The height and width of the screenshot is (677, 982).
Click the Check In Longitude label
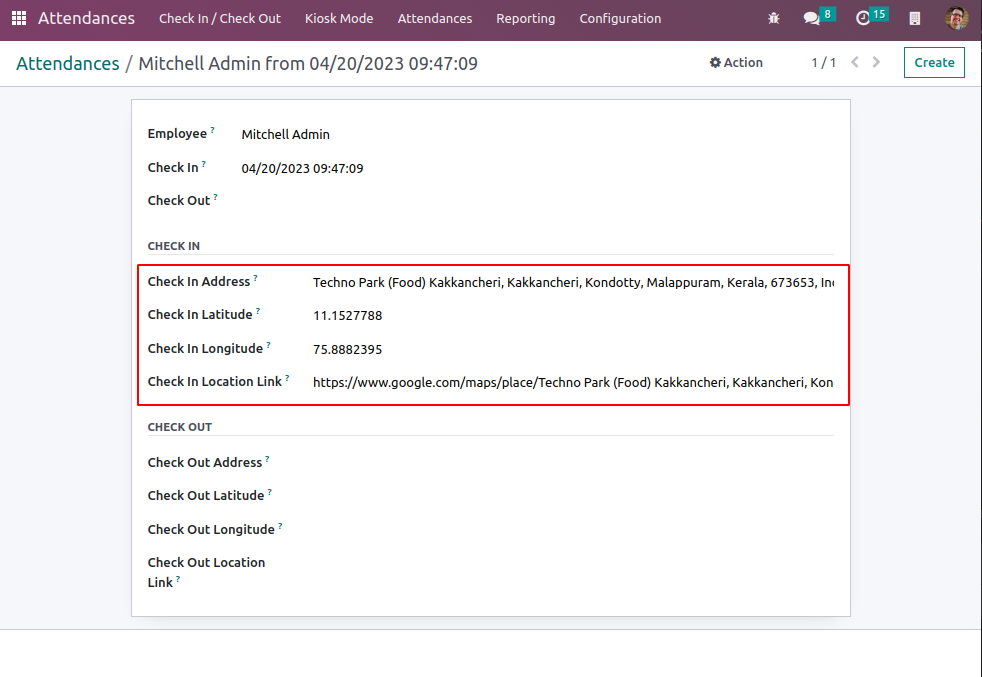tap(205, 349)
